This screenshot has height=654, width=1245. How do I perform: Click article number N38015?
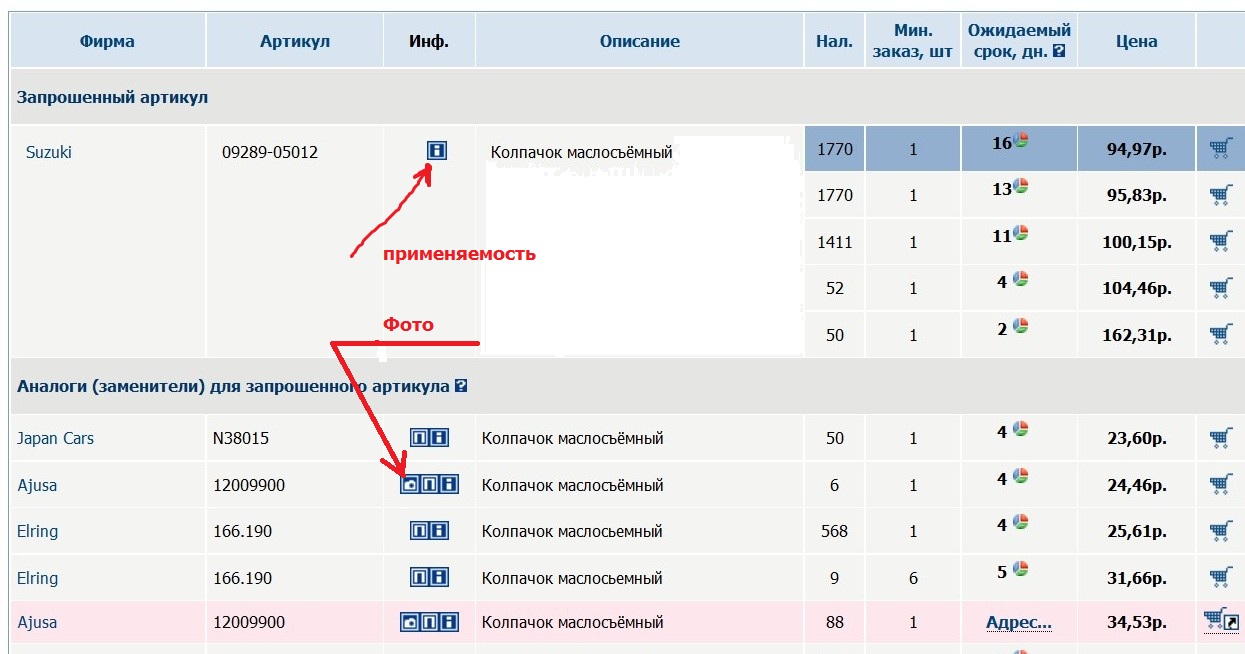(241, 438)
